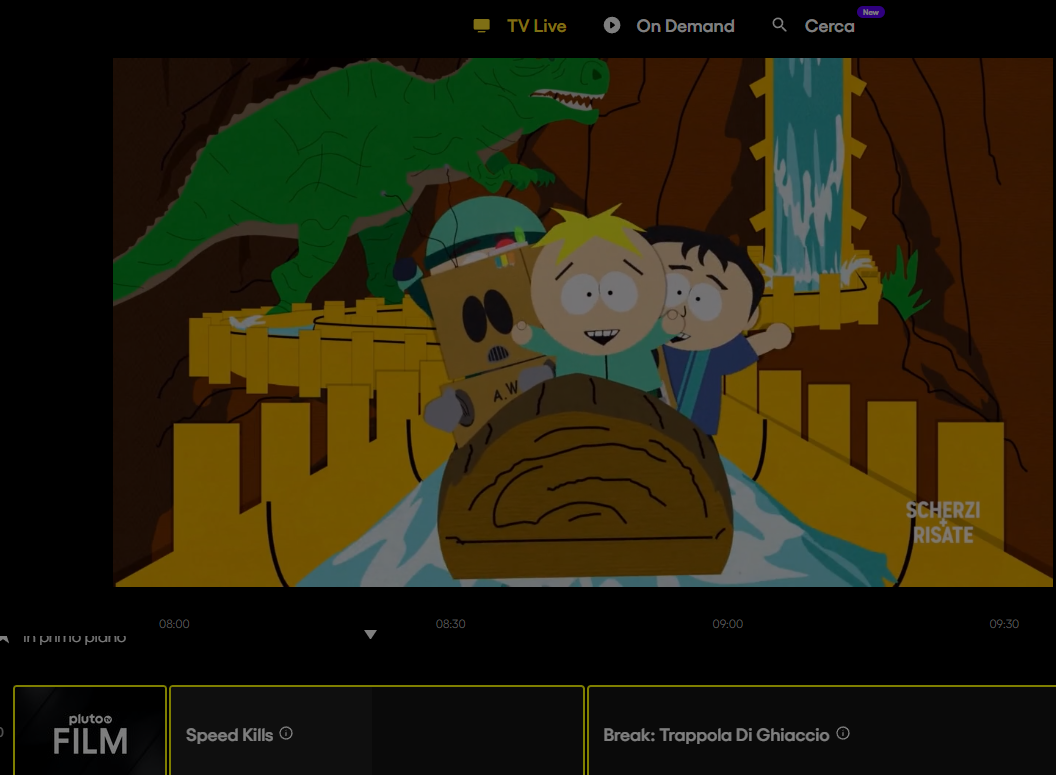
Task: Click the play circle icon beside On Demand
Action: point(612,25)
